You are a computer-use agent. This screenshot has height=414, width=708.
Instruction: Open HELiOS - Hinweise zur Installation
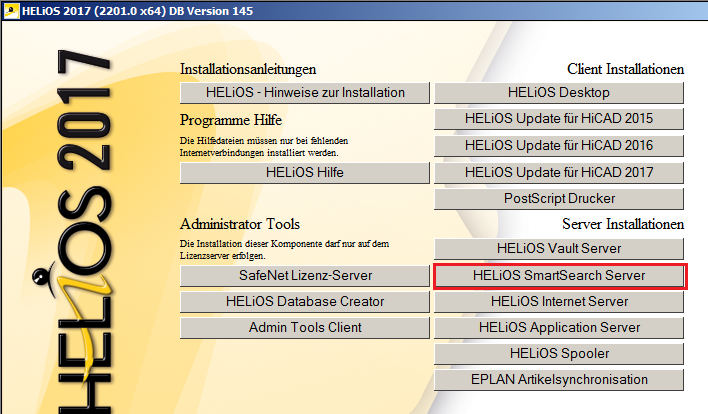305,93
